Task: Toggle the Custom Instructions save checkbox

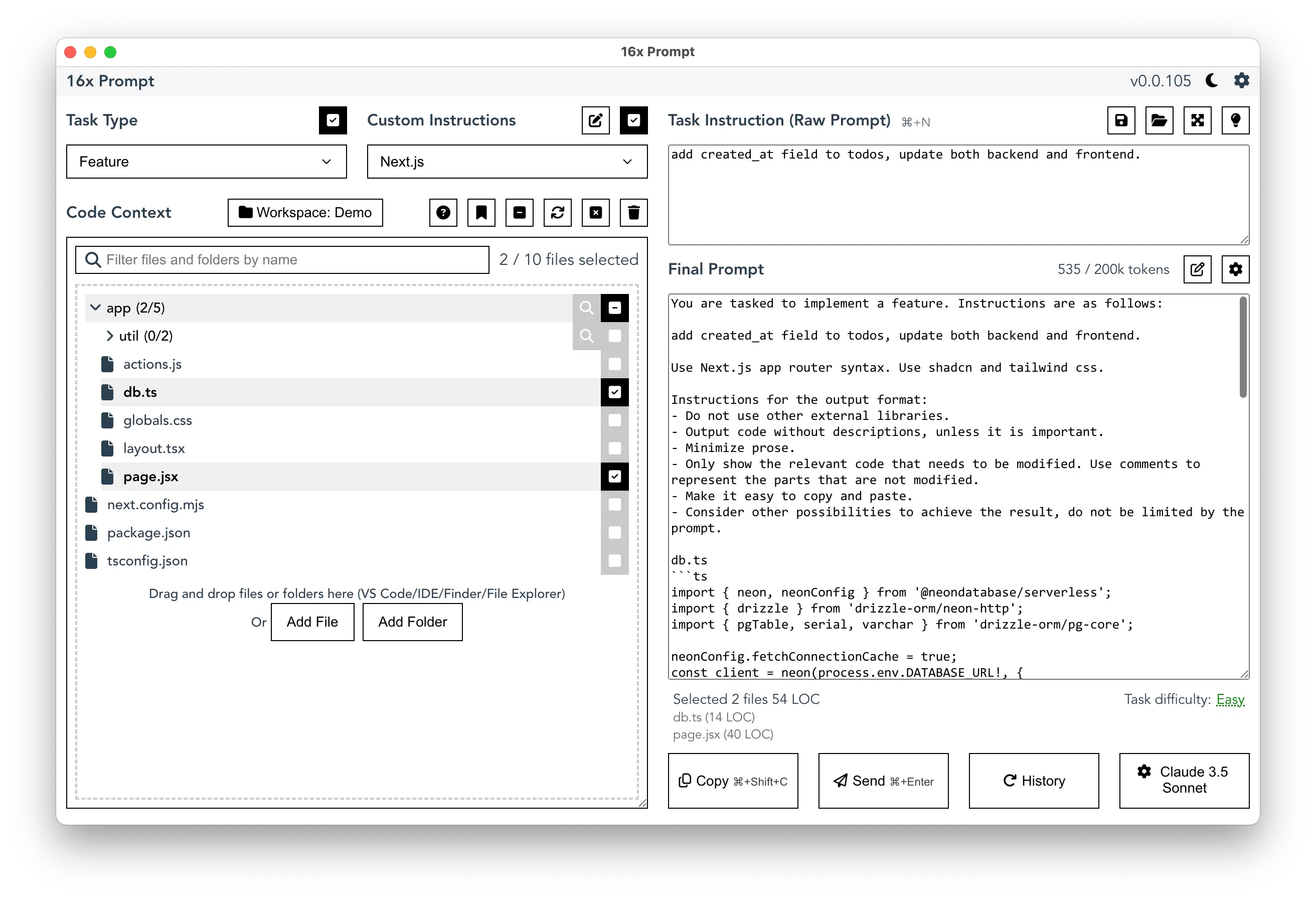Action: pos(634,120)
